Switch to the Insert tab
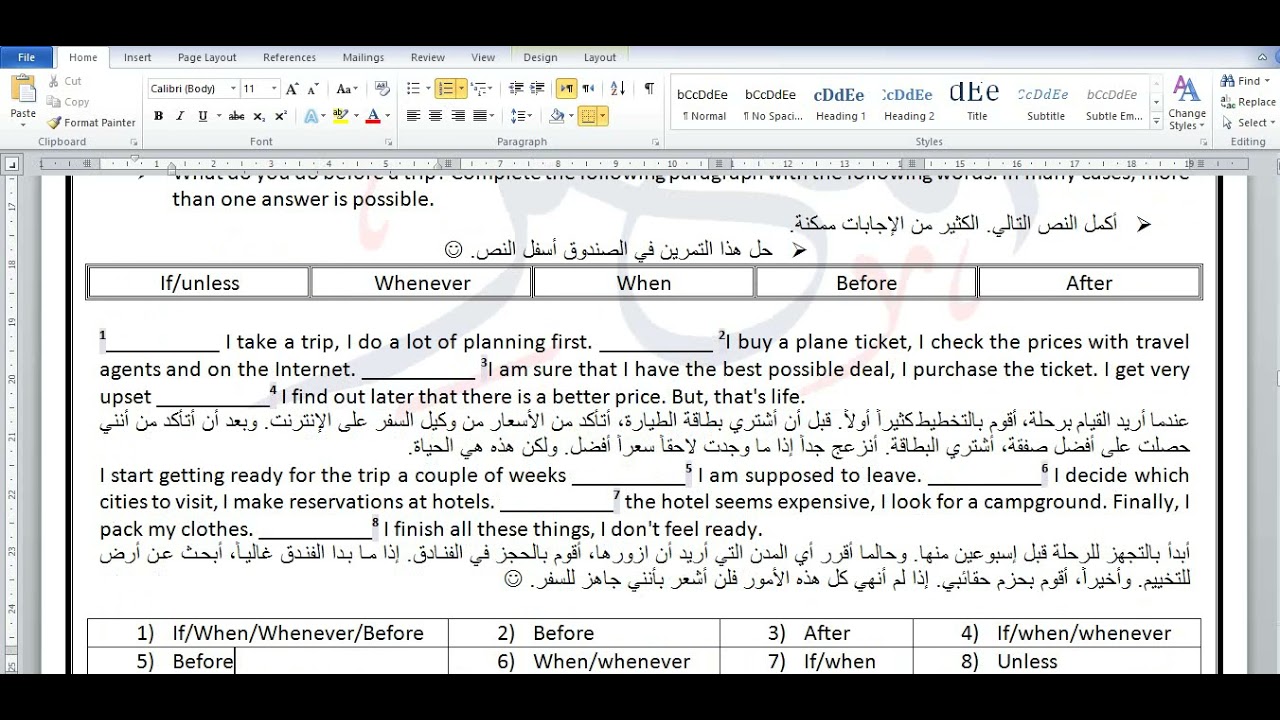 [138, 57]
